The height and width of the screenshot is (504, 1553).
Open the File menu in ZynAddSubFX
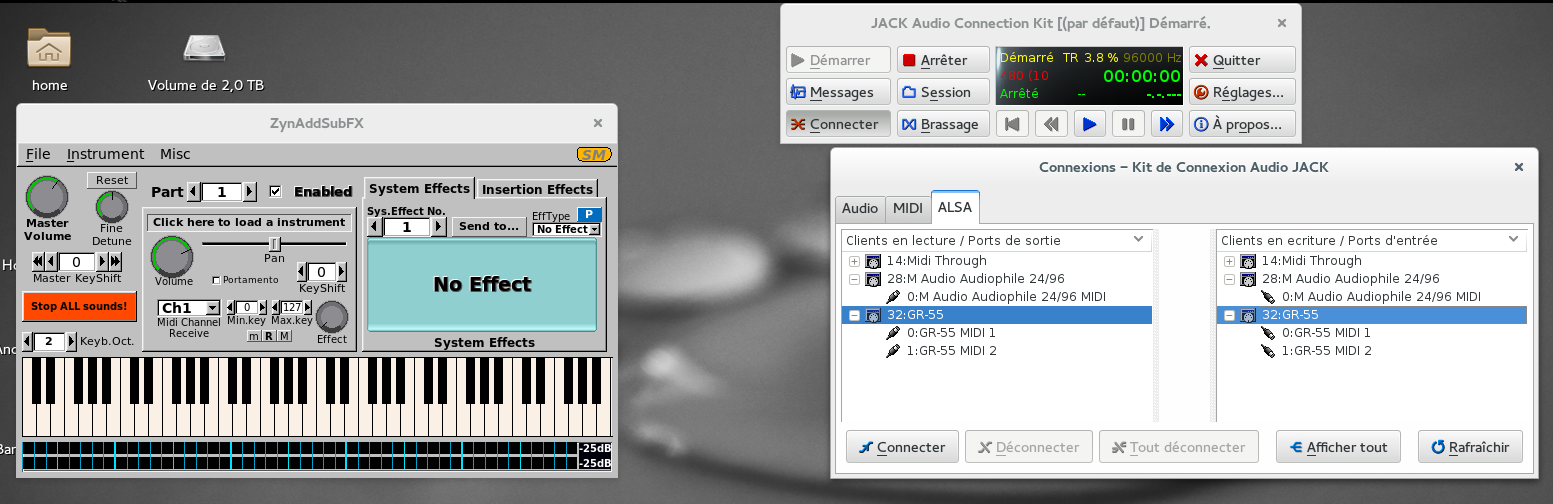(x=38, y=154)
